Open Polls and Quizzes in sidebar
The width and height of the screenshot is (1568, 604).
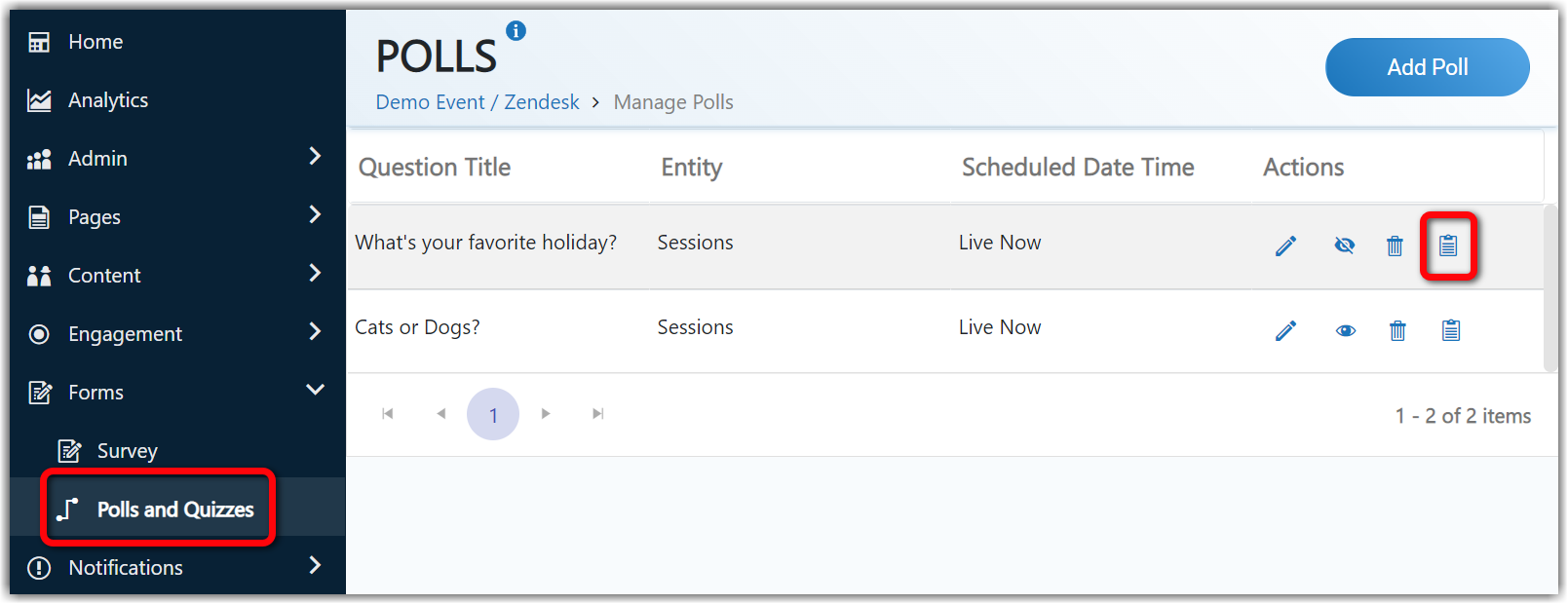click(x=175, y=510)
